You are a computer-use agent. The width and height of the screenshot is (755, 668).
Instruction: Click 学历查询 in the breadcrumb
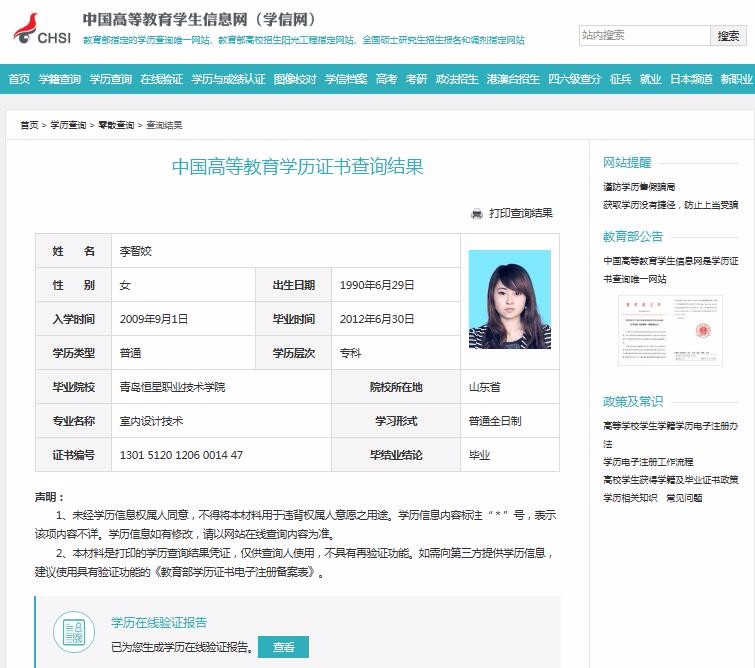(x=68, y=125)
